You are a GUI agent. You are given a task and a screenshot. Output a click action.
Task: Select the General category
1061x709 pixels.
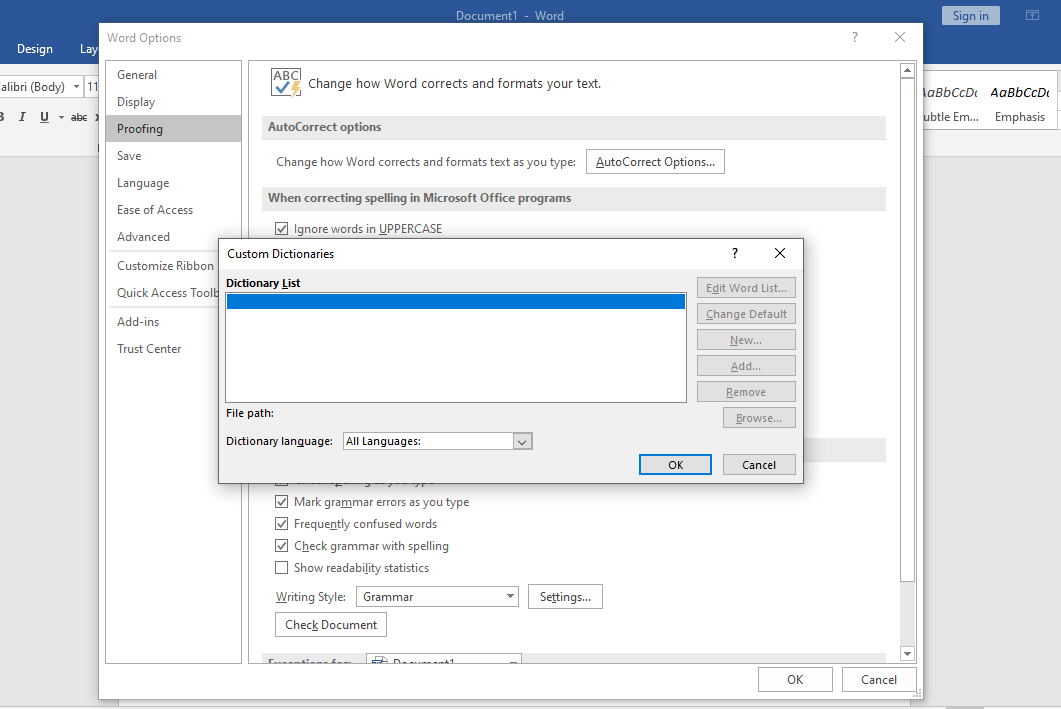coord(173,74)
